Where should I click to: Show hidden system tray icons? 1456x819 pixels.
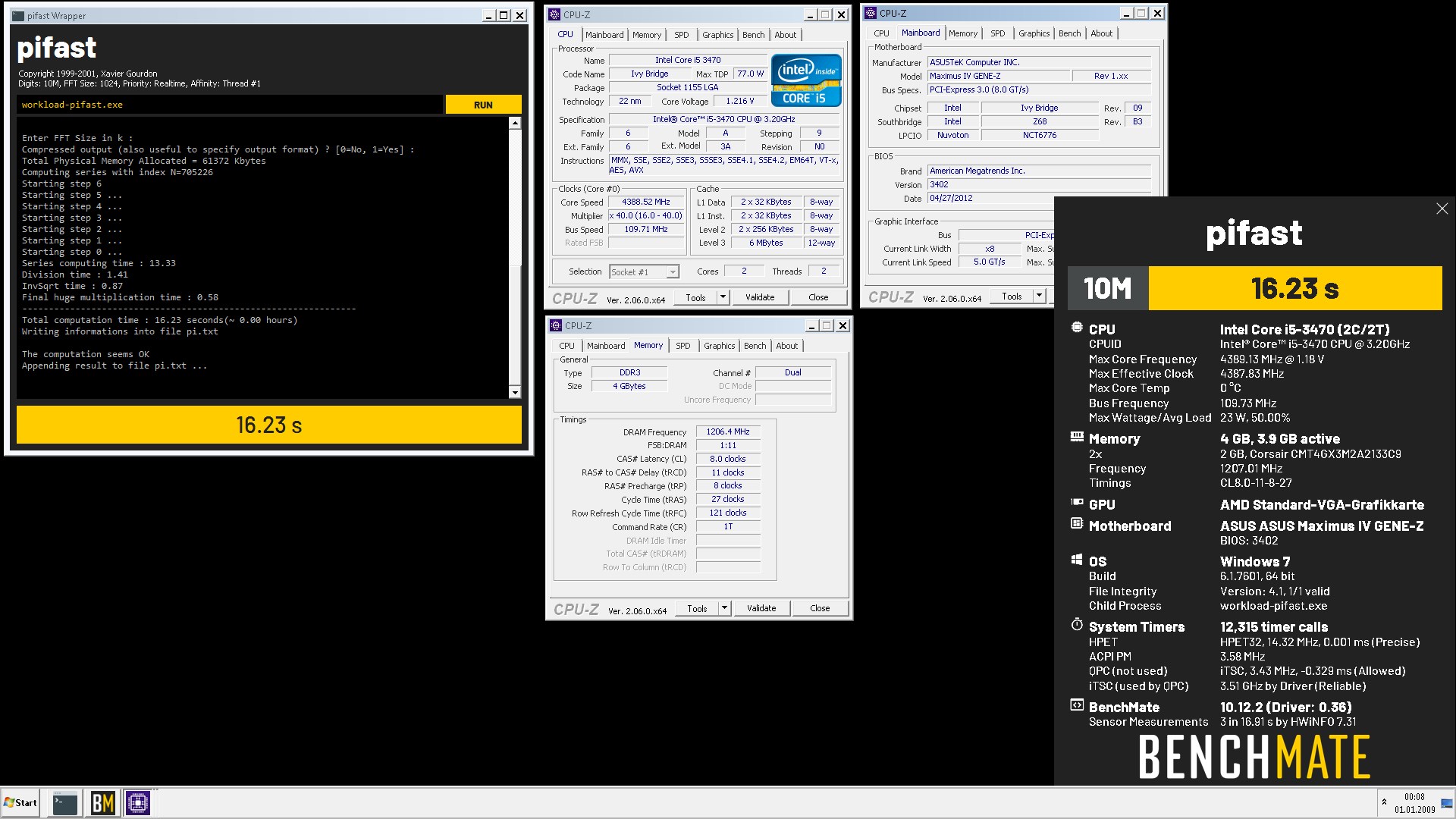1384,802
